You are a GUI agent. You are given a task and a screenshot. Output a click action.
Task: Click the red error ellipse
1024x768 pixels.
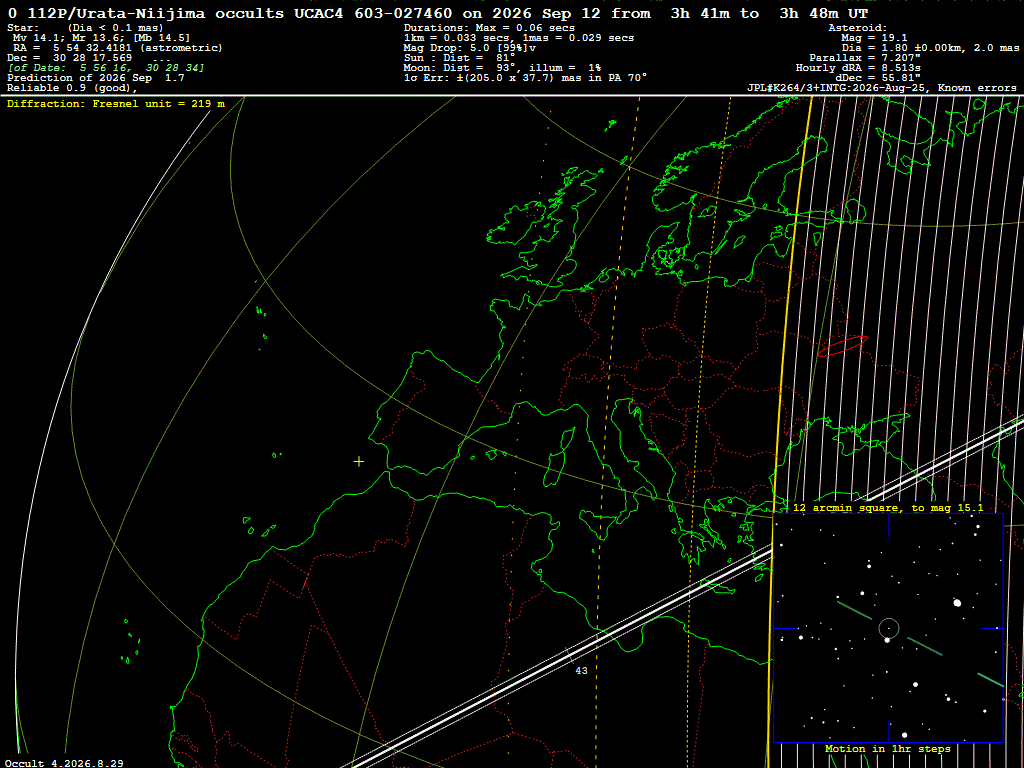(x=842, y=346)
